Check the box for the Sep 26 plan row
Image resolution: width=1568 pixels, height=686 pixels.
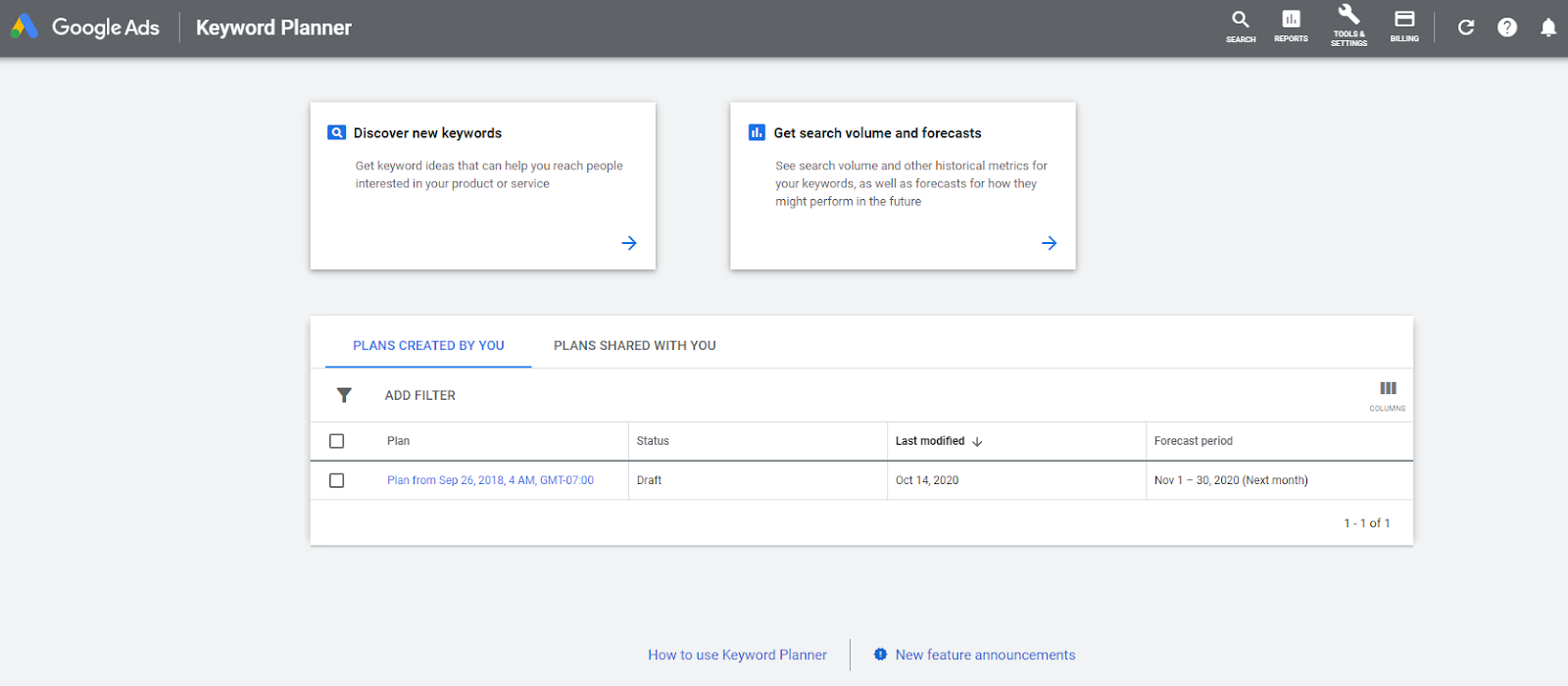(337, 480)
